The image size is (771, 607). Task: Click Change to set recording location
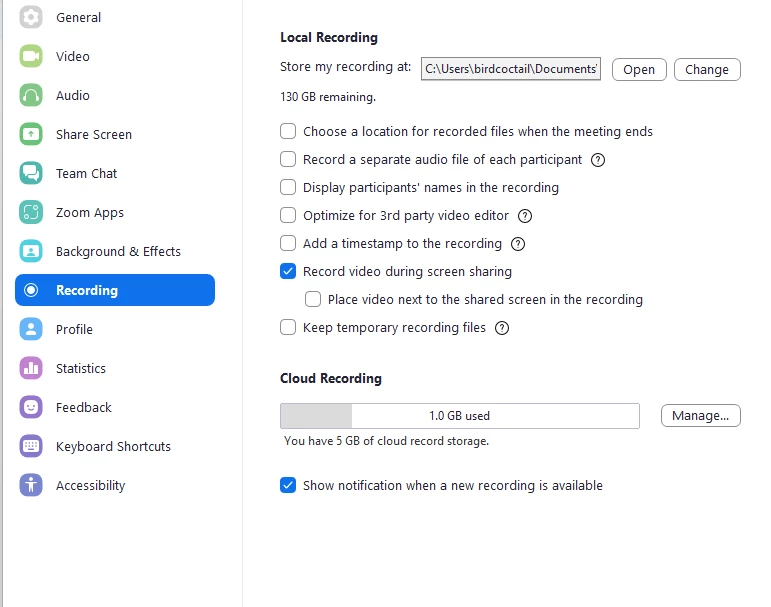tap(707, 69)
